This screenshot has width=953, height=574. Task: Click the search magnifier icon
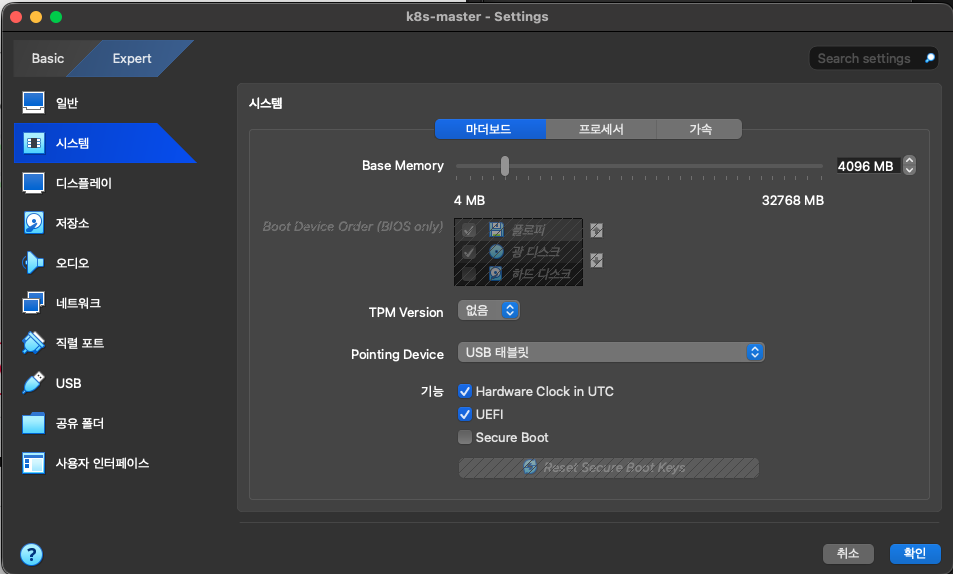point(929,58)
